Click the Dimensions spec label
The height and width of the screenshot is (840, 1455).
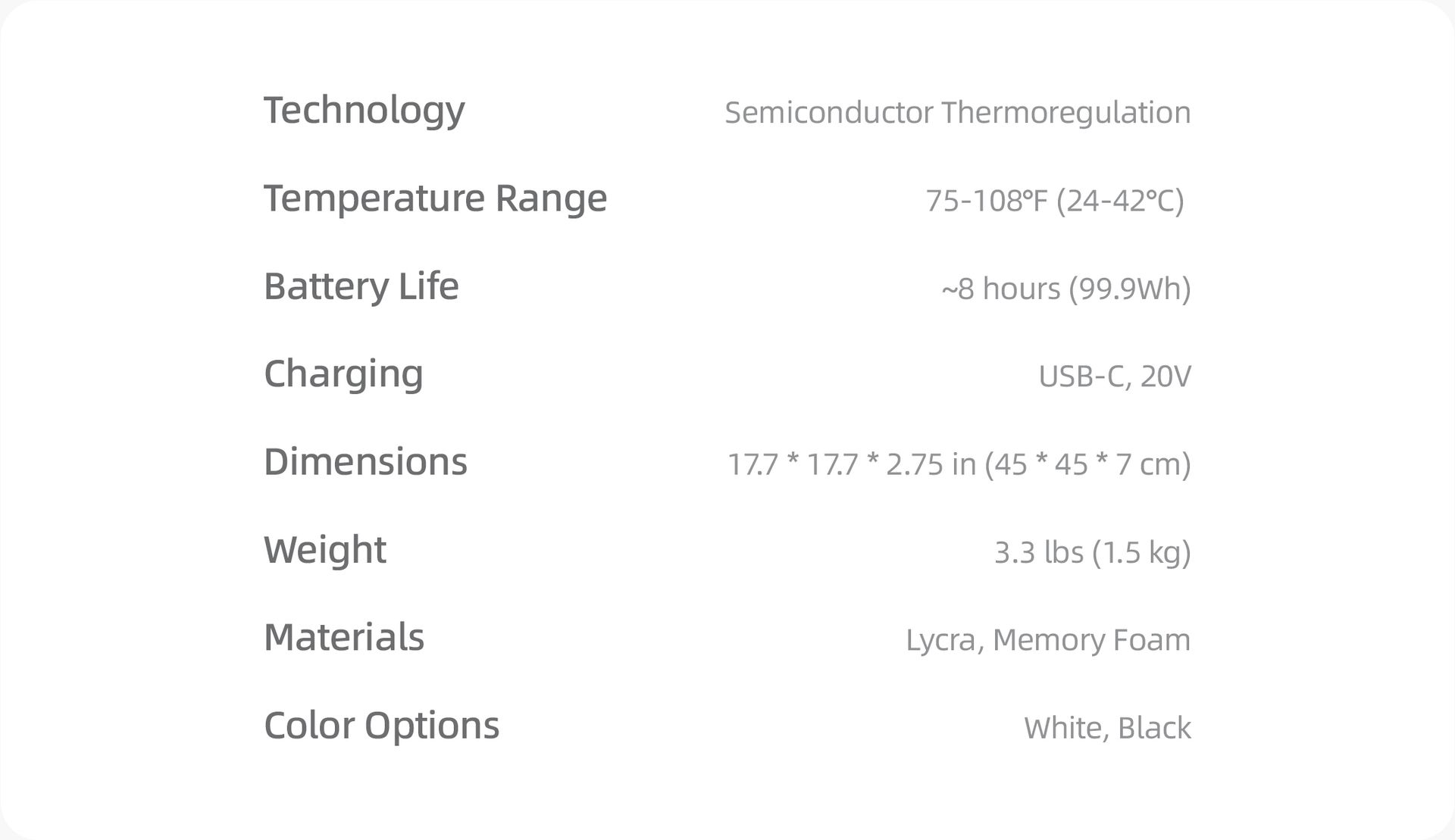[365, 462]
